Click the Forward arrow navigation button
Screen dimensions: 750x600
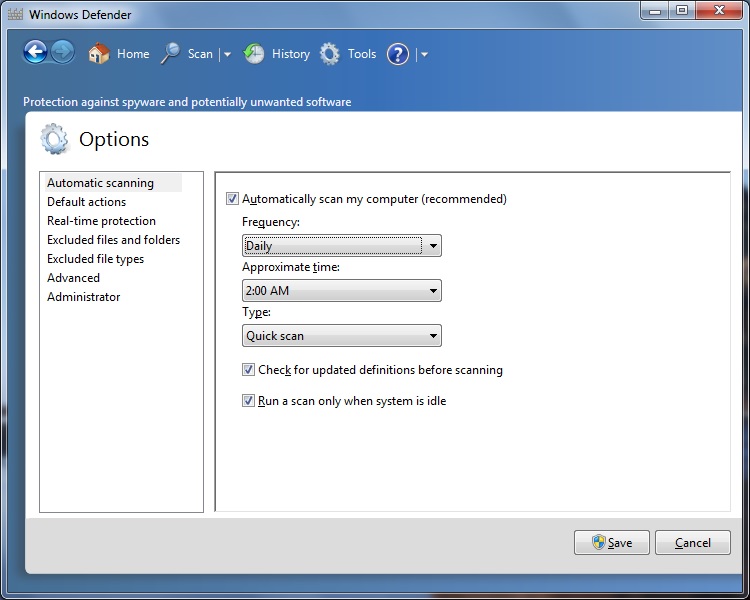point(62,53)
